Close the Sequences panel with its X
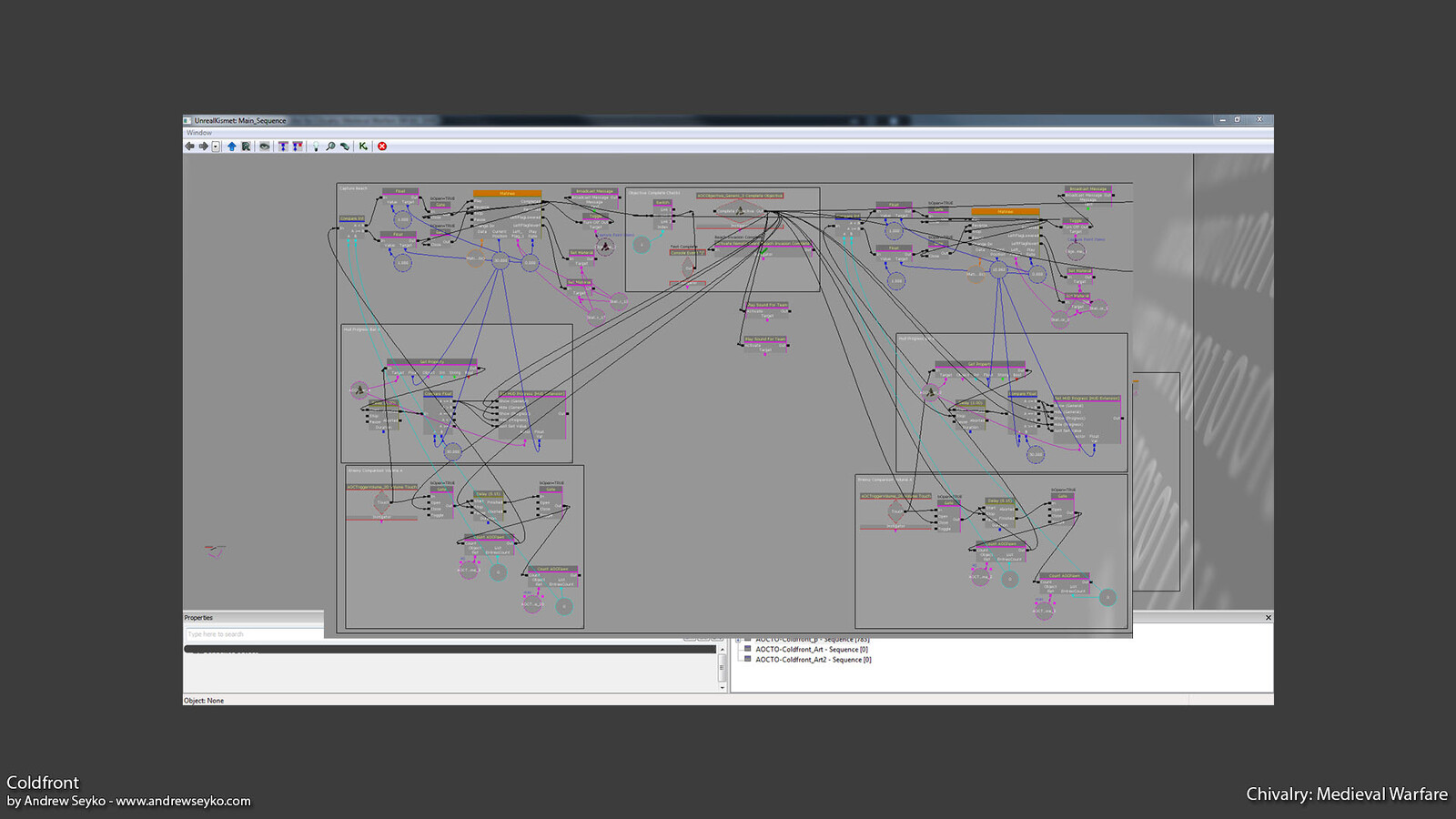This screenshot has height=819, width=1456. pyautogui.click(x=1268, y=618)
